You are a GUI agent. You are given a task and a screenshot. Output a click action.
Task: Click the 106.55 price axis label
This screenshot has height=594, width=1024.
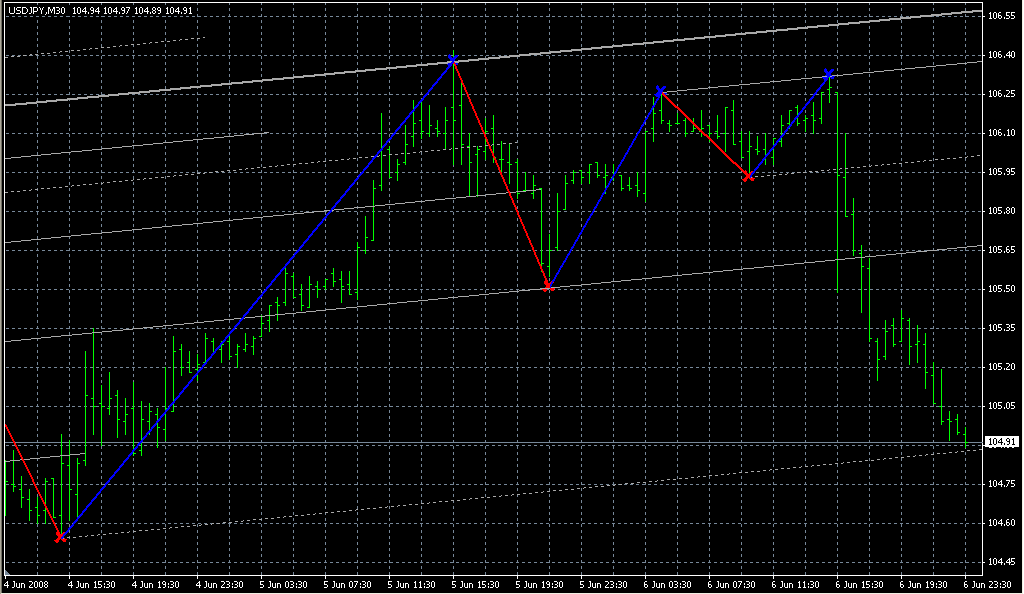[x=1001, y=16]
